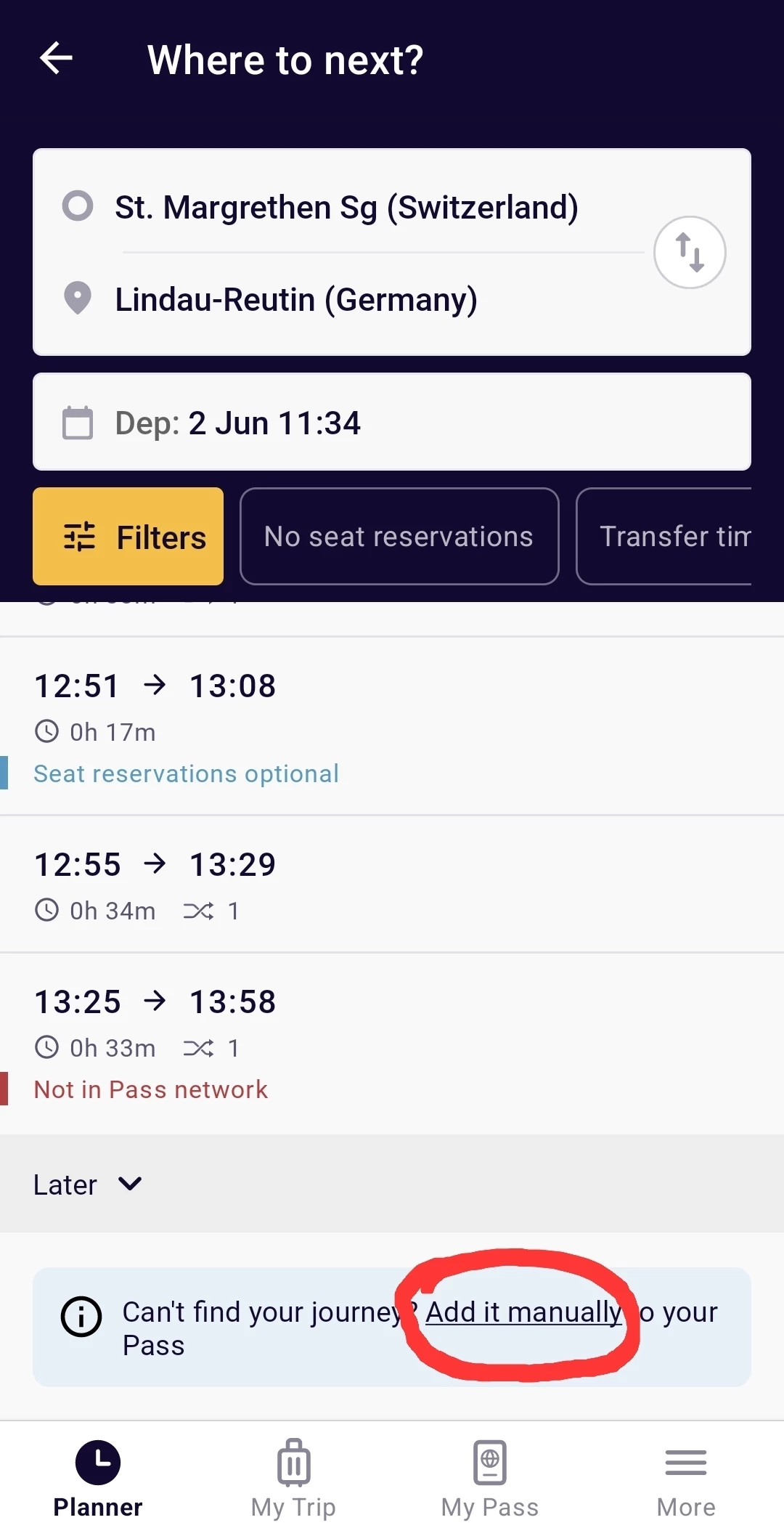Toggle No seat reservations filter
Viewport: 784px width, 1536px height.
coord(399,536)
